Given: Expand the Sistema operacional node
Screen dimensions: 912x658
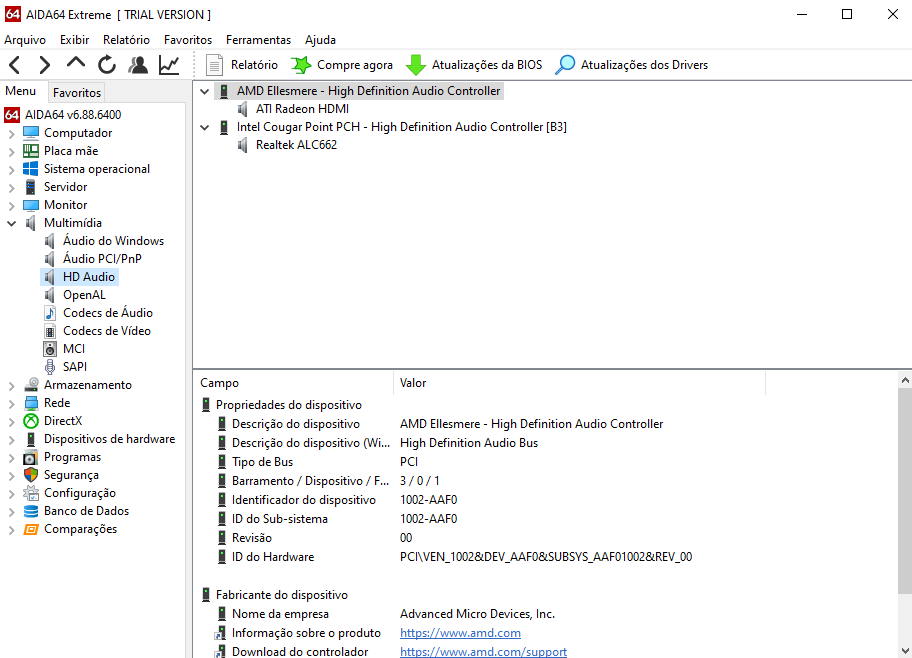Looking at the screenshot, I should coord(11,169).
